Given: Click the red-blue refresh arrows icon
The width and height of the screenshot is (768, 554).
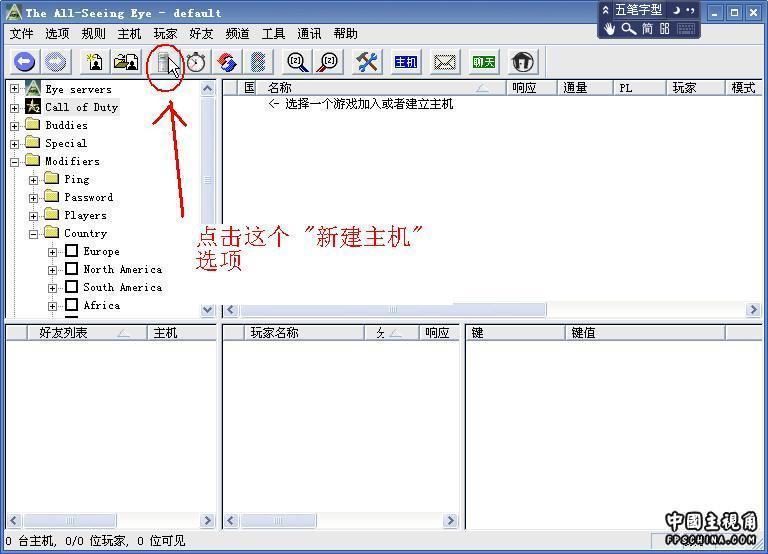Looking at the screenshot, I should [227, 62].
